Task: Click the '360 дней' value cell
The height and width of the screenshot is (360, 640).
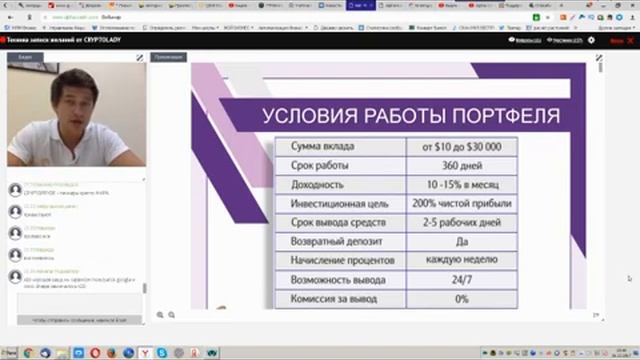Action: click(x=462, y=166)
